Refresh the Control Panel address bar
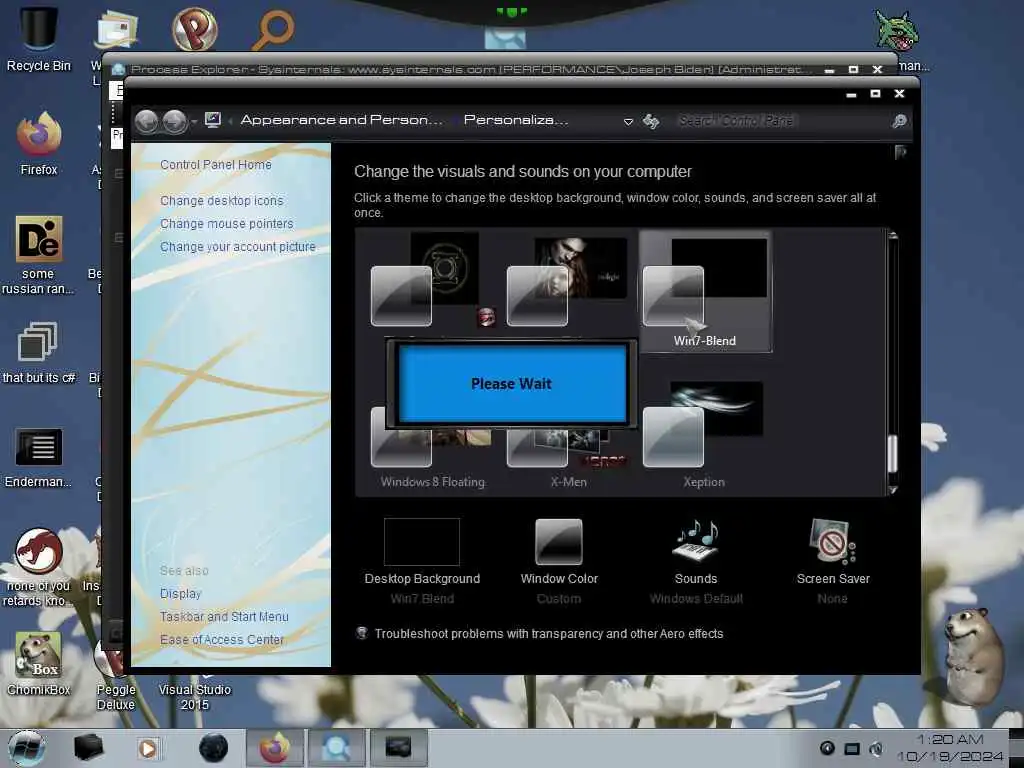The height and width of the screenshot is (768, 1024). [650, 121]
